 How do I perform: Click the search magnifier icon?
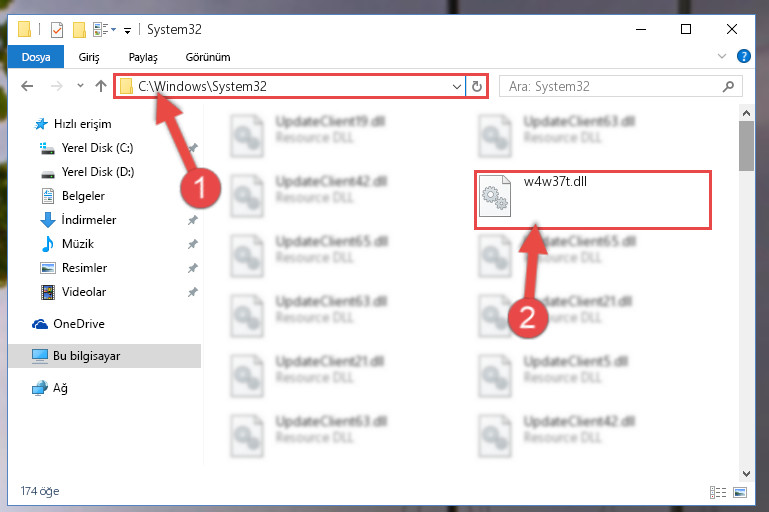[728, 87]
